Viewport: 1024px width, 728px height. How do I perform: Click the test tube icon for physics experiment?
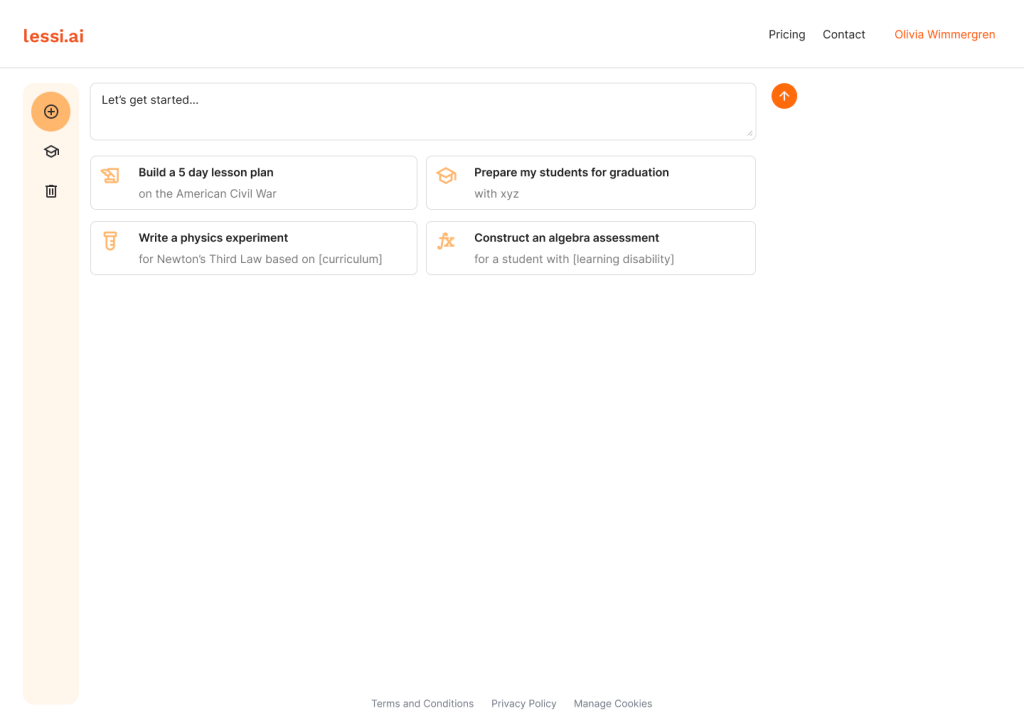tap(110, 241)
